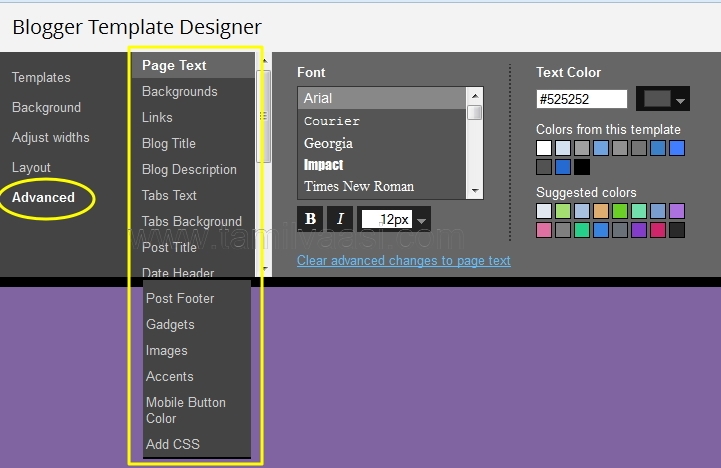The image size is (721, 468).
Task: Toggle italic with the I button
Action: pyautogui.click(x=340, y=219)
